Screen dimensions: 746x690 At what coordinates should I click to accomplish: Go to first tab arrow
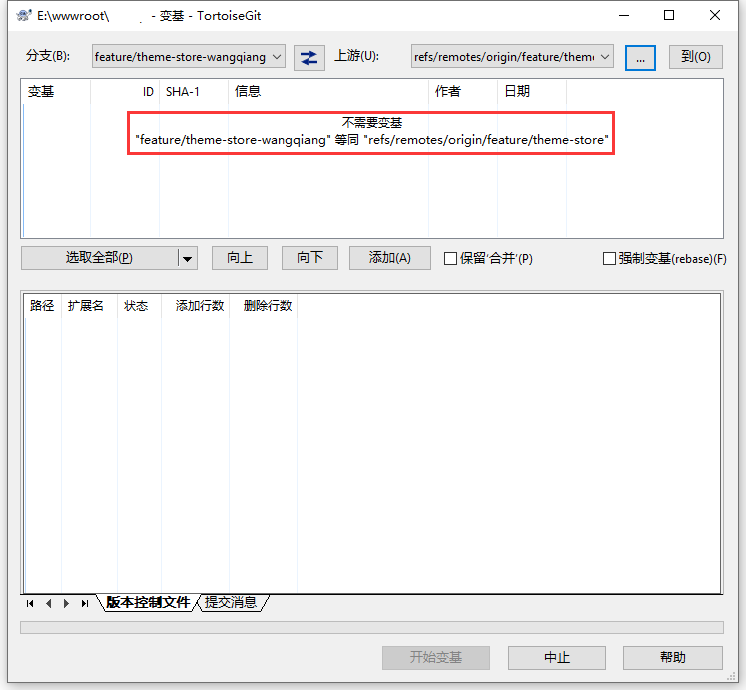click(x=30, y=603)
